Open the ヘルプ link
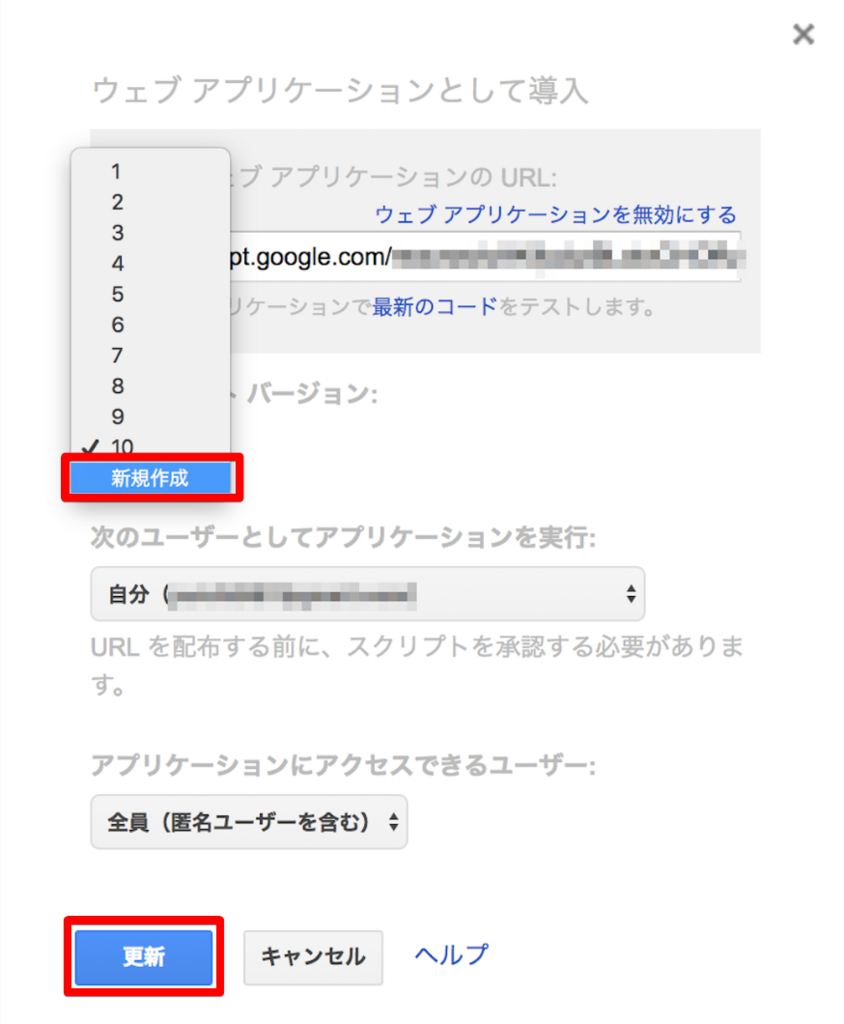This screenshot has height=1024, width=844. [451, 955]
